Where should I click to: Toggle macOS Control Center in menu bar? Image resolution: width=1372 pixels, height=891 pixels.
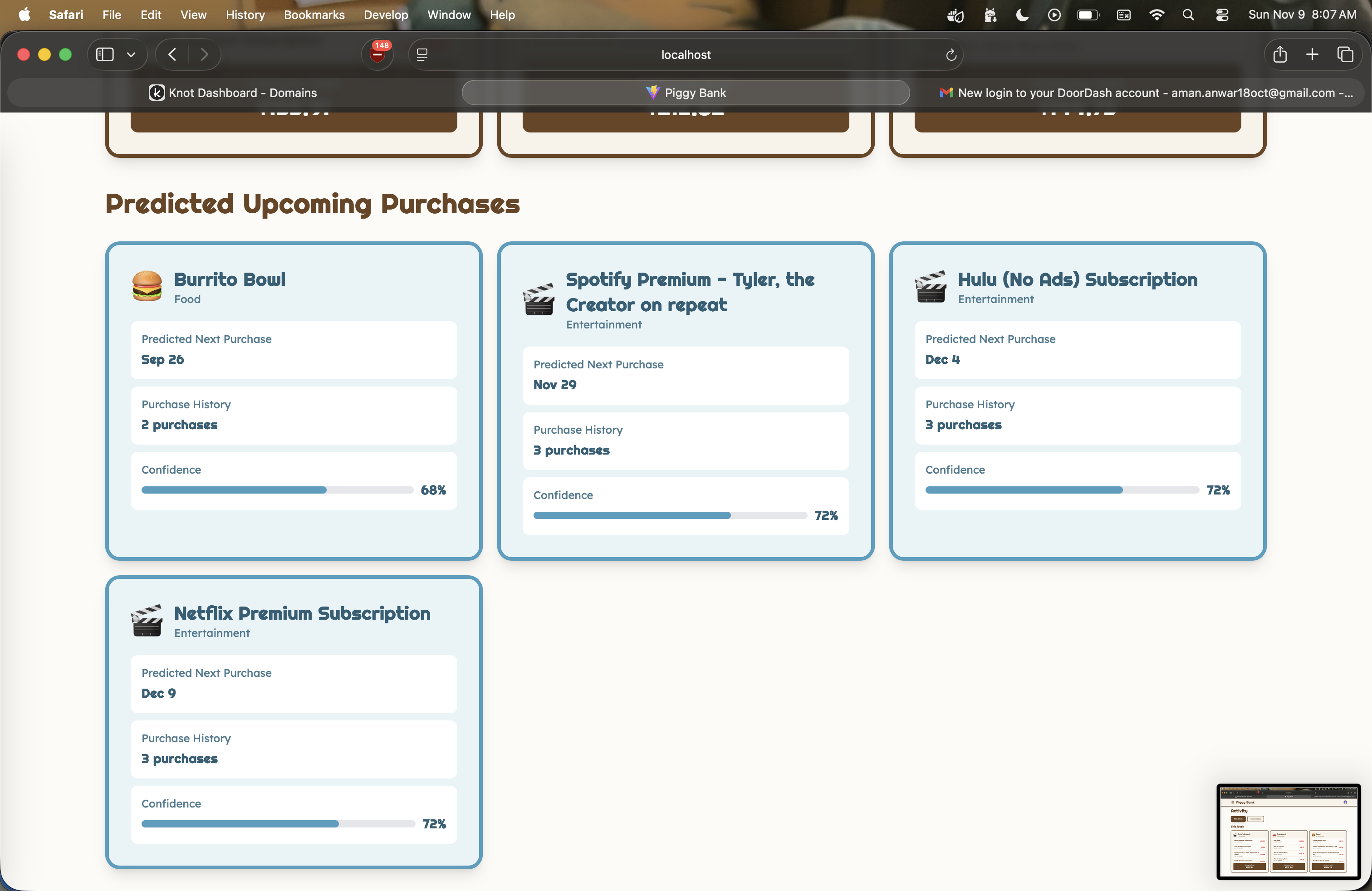(1221, 15)
